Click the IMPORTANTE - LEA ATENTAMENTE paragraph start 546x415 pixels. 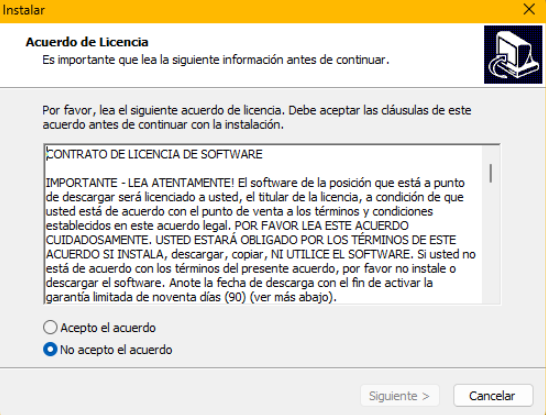pos(140,183)
